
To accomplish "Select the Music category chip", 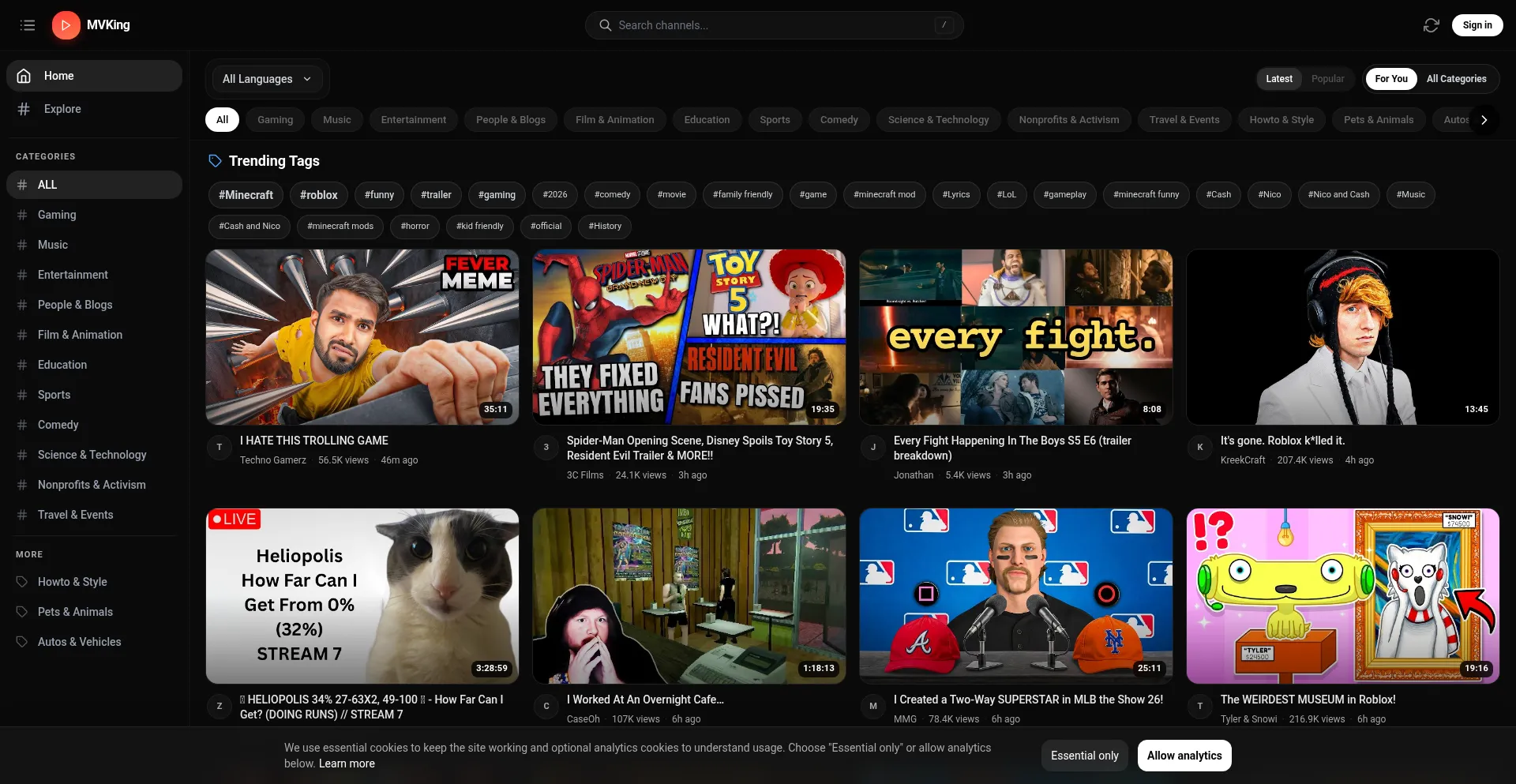I will (337, 120).
